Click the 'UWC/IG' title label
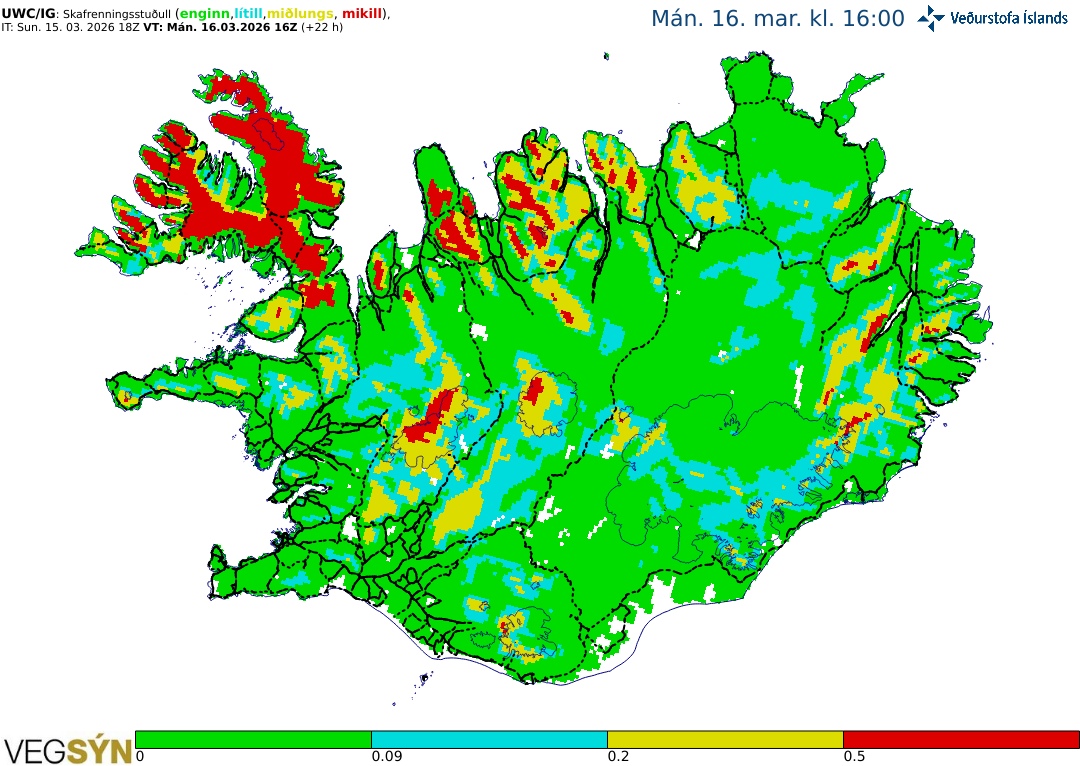 coord(28,14)
